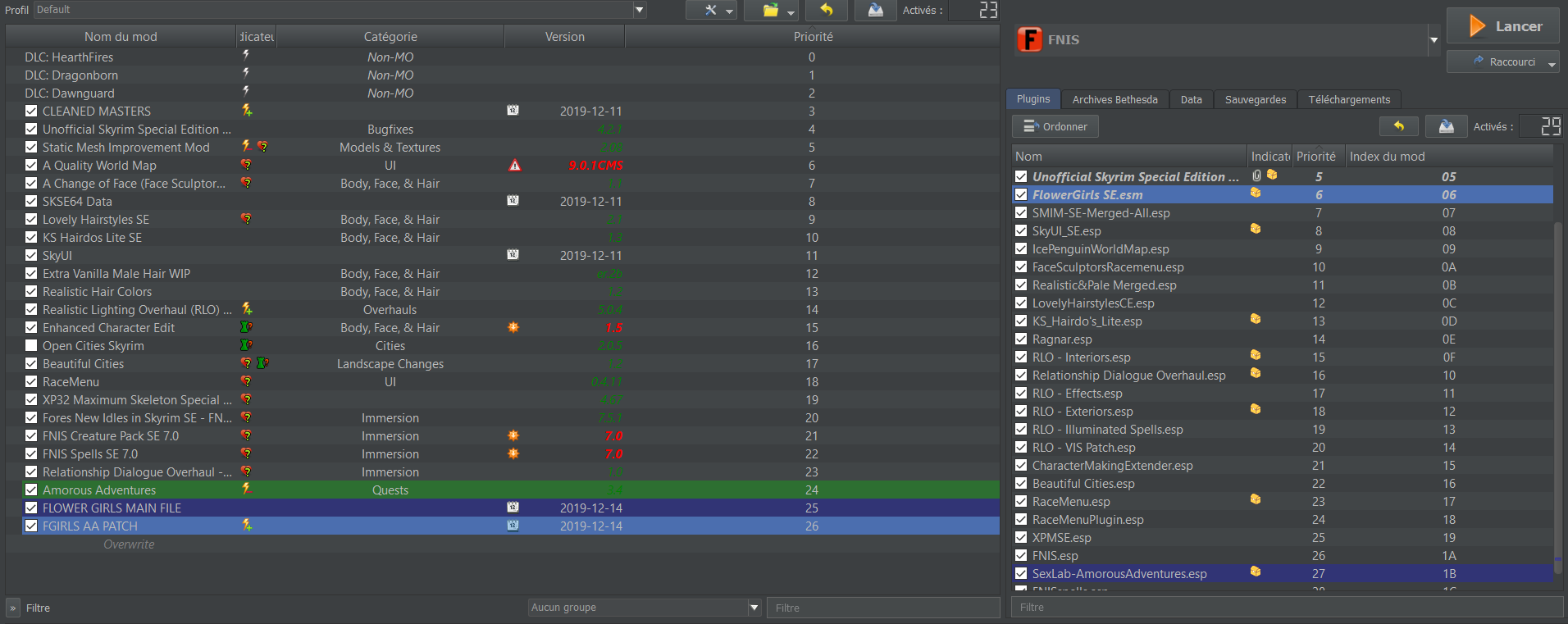
Task: Click the green flag on Open Cities Skyrim
Action: click(x=246, y=345)
